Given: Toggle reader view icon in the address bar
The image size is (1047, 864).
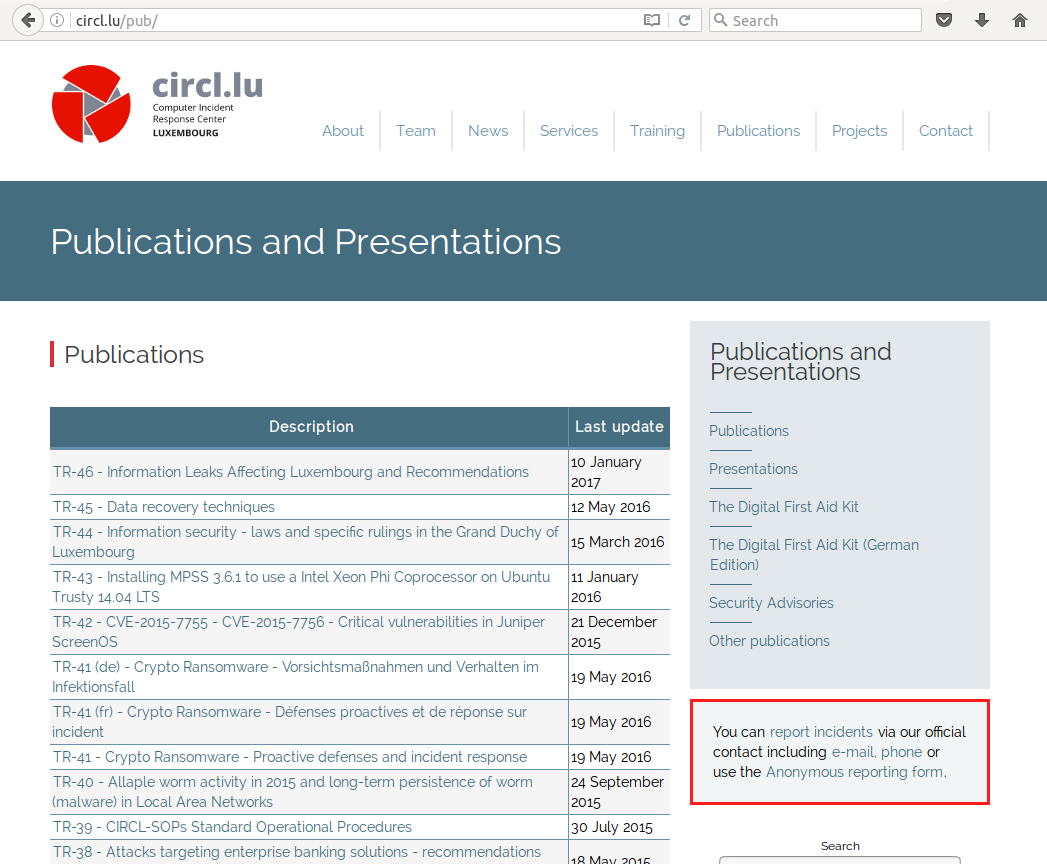Looking at the screenshot, I should point(652,20).
